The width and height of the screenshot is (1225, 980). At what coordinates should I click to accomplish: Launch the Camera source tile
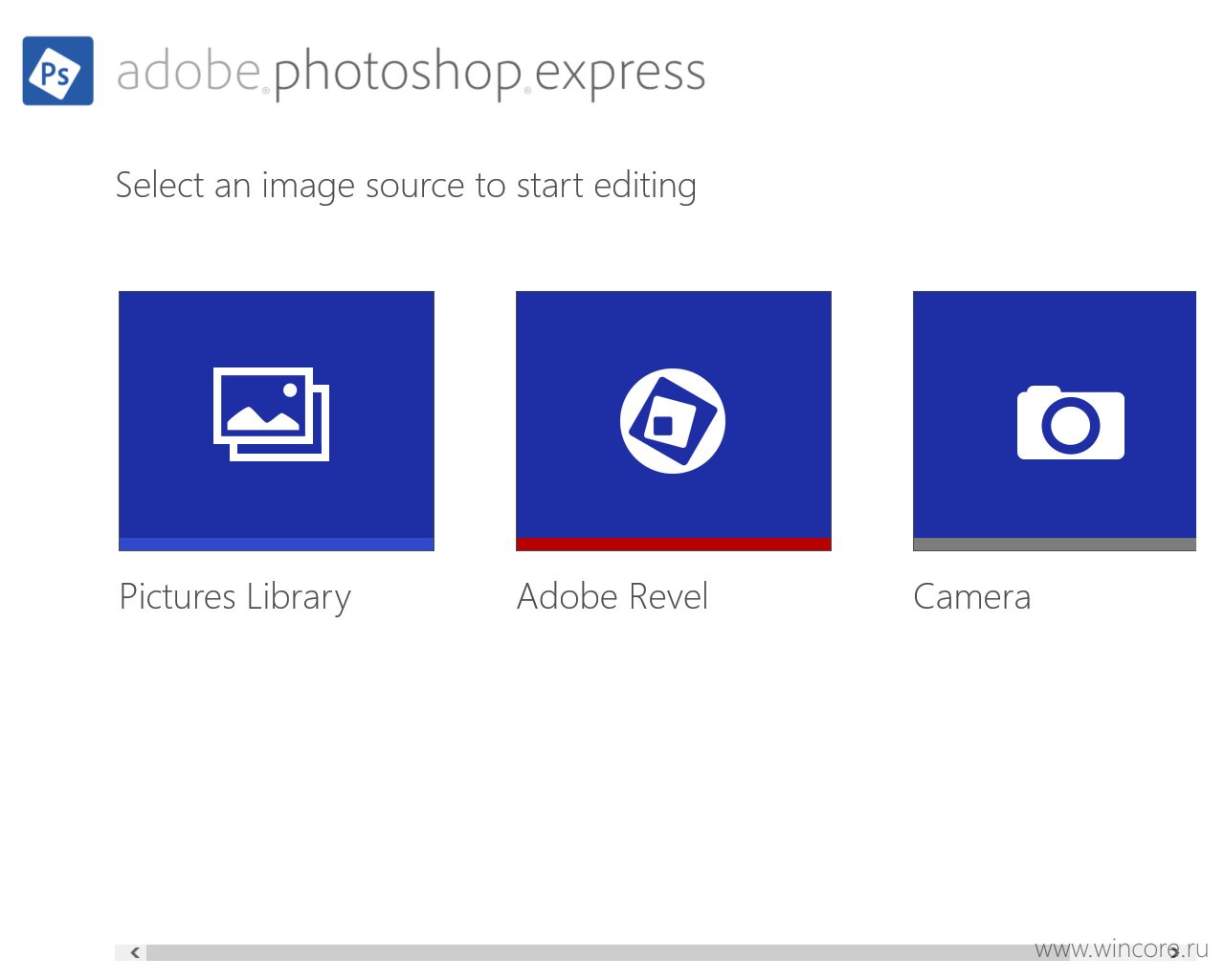point(1055,421)
